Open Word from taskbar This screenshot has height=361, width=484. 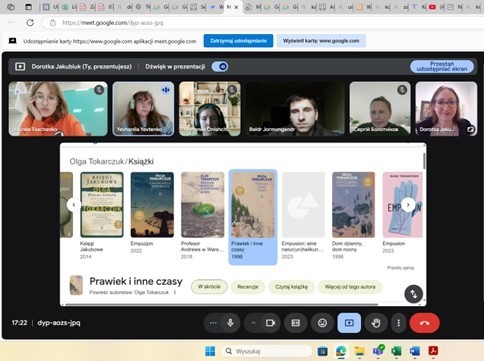pos(415,351)
